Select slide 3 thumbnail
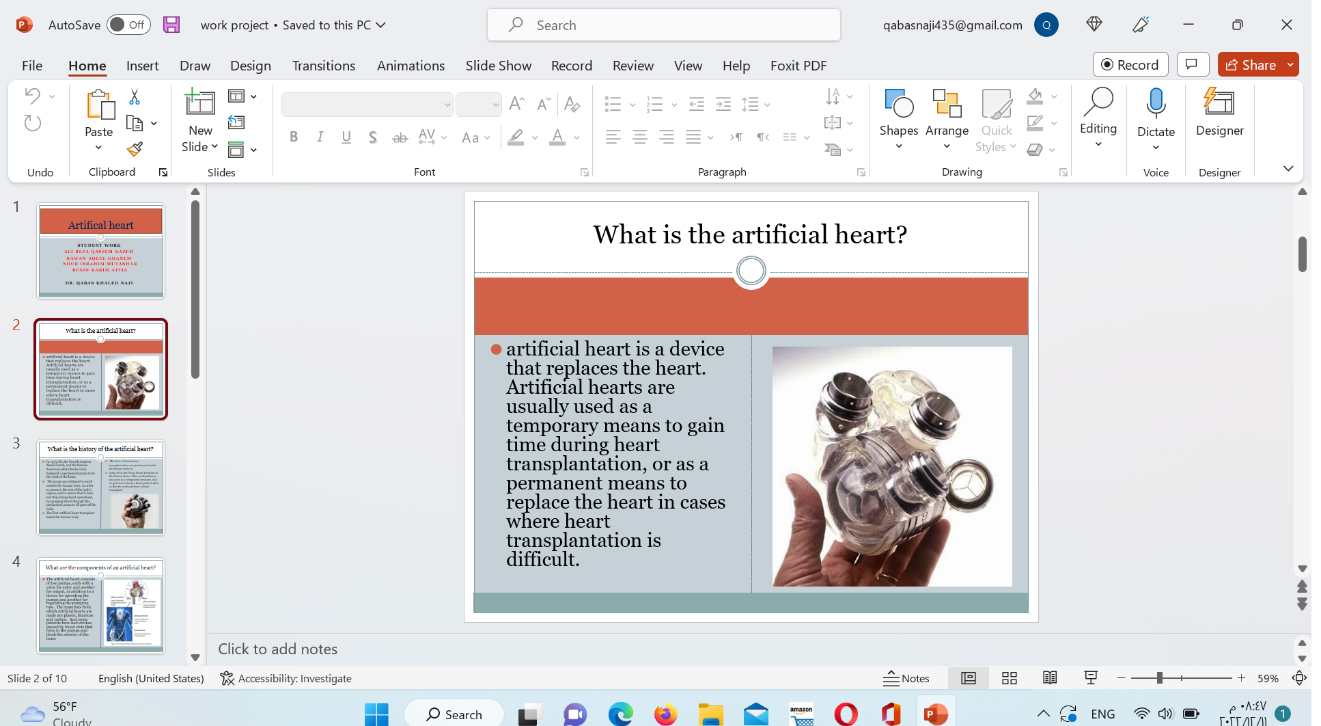 (x=100, y=487)
